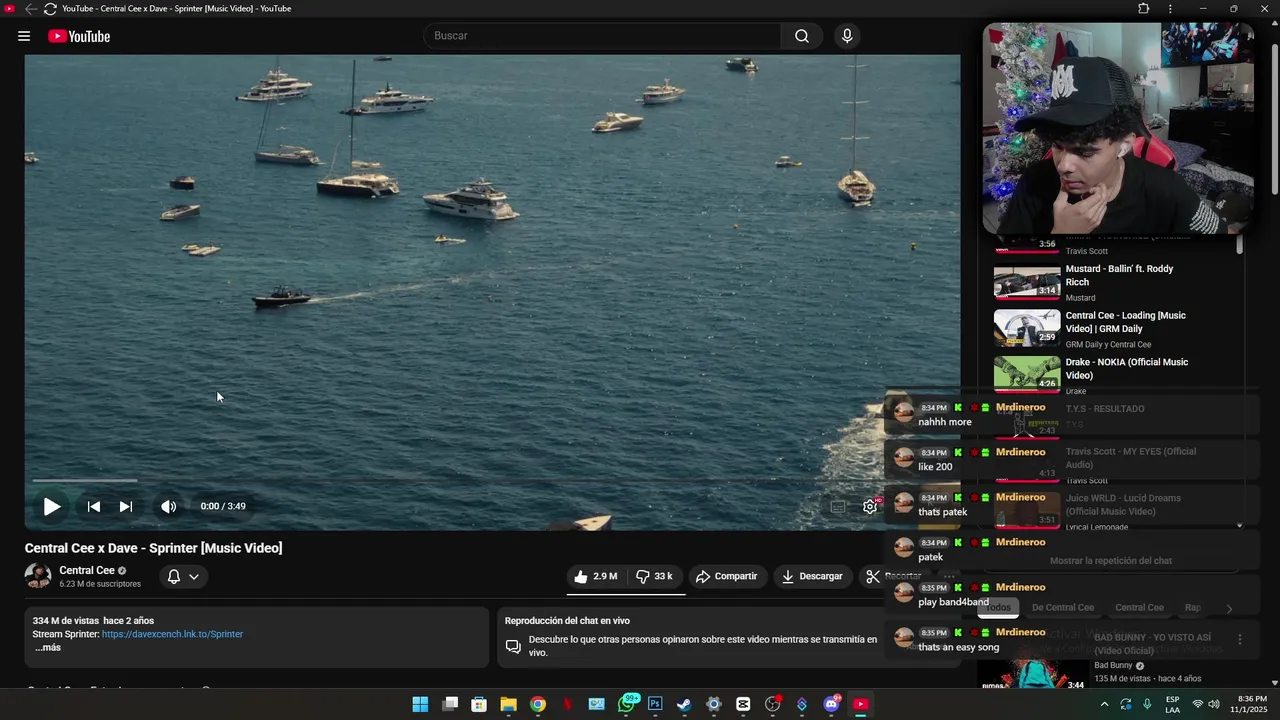1280x720 pixels.
Task: Mute the video volume
Action: tap(169, 507)
